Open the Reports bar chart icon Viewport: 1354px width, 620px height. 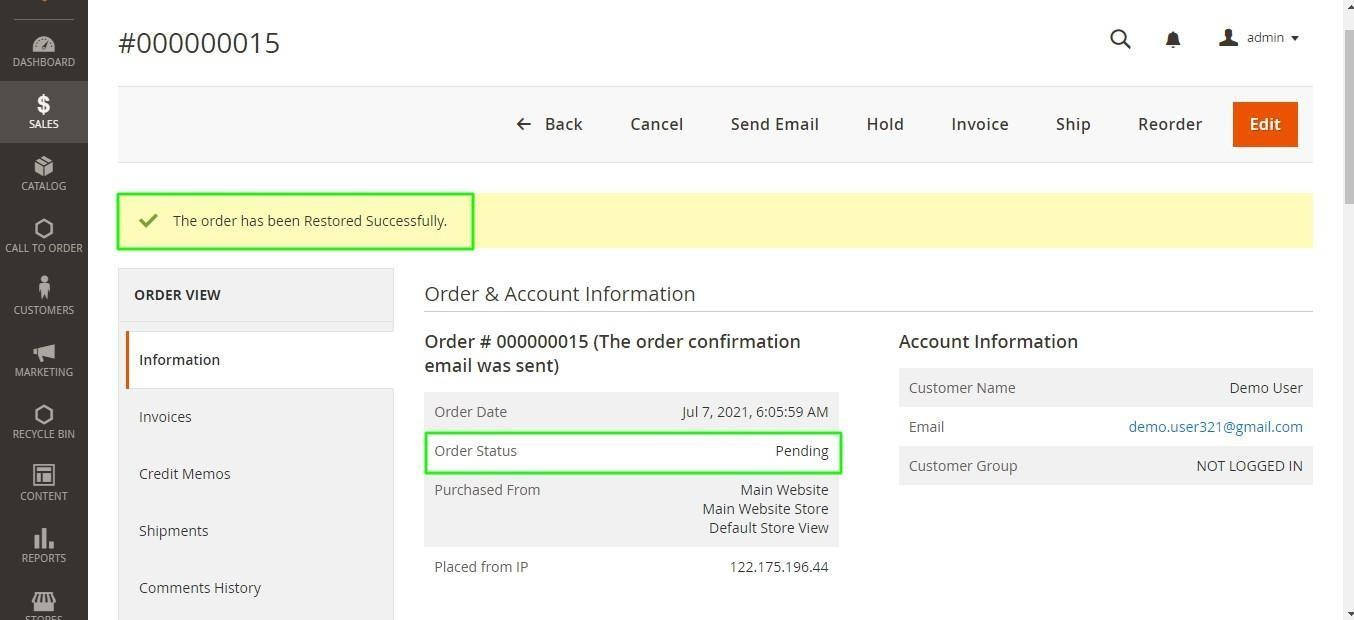(x=43, y=545)
